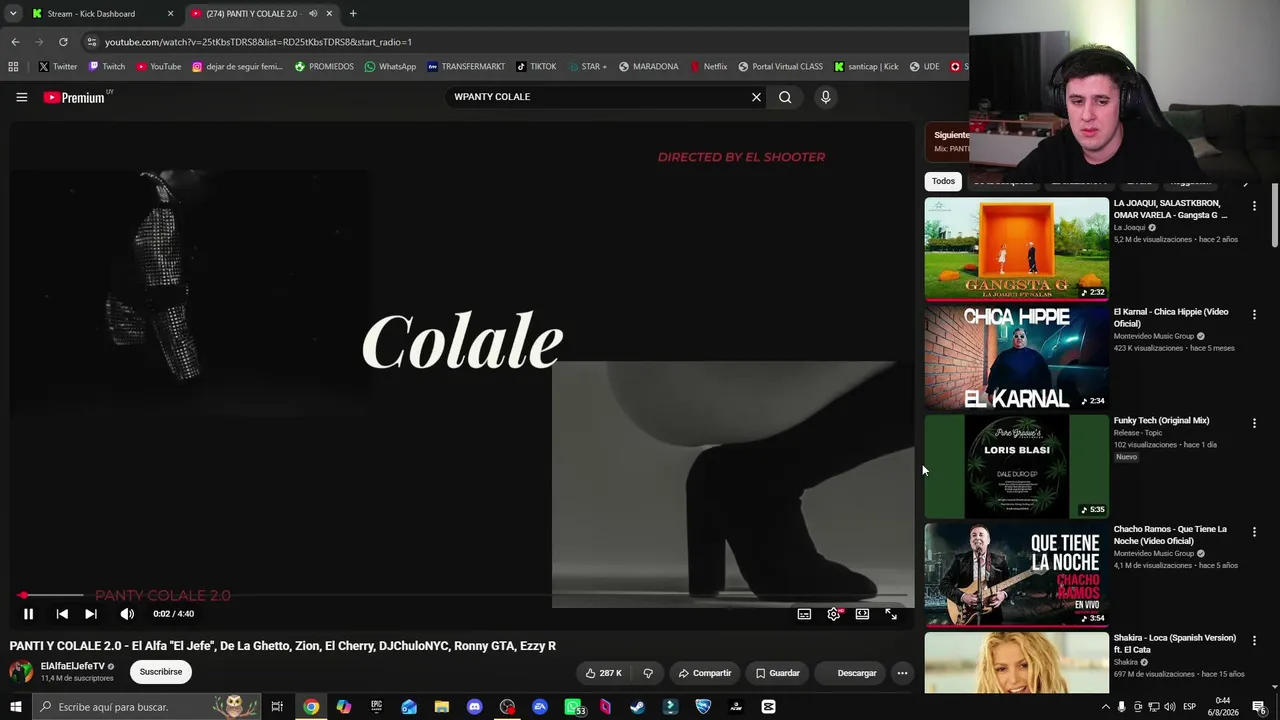Seek along the red video progress bar

coord(462,595)
